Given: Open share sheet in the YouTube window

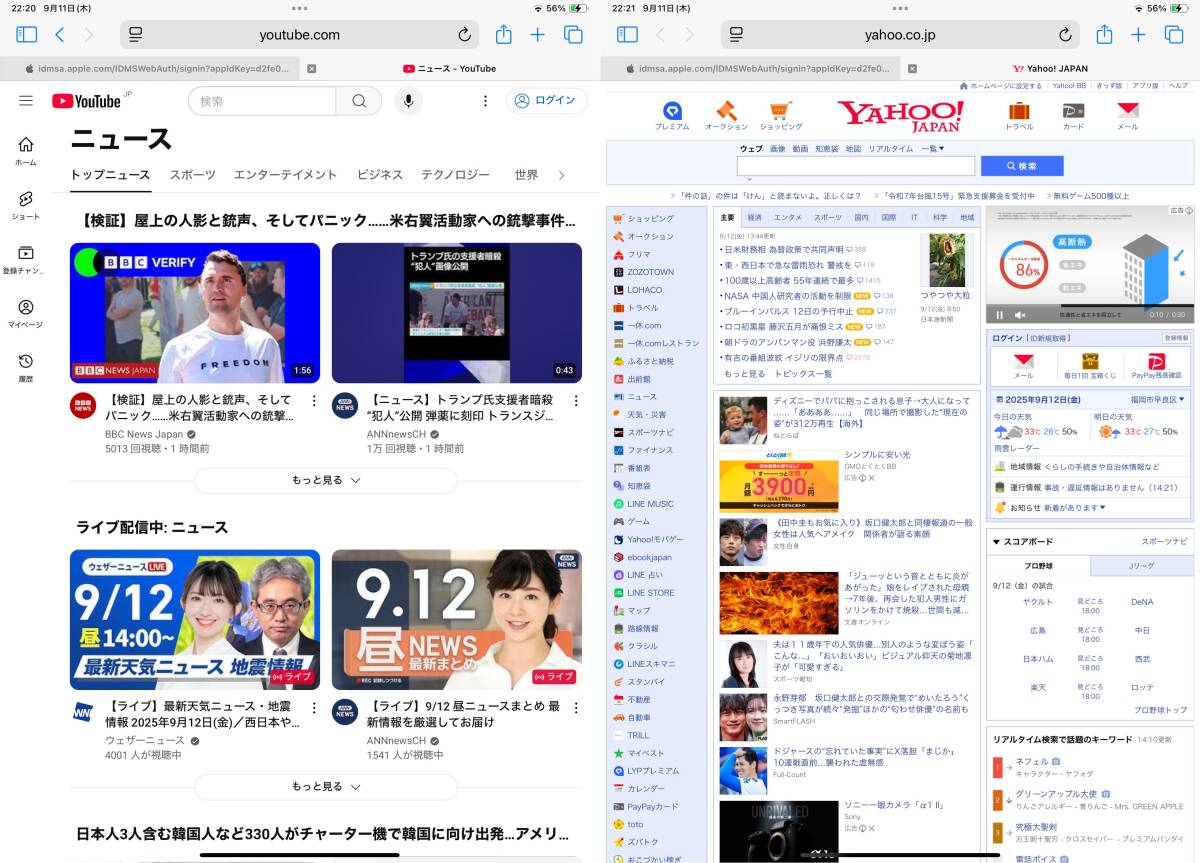Looking at the screenshot, I should pyautogui.click(x=504, y=34).
